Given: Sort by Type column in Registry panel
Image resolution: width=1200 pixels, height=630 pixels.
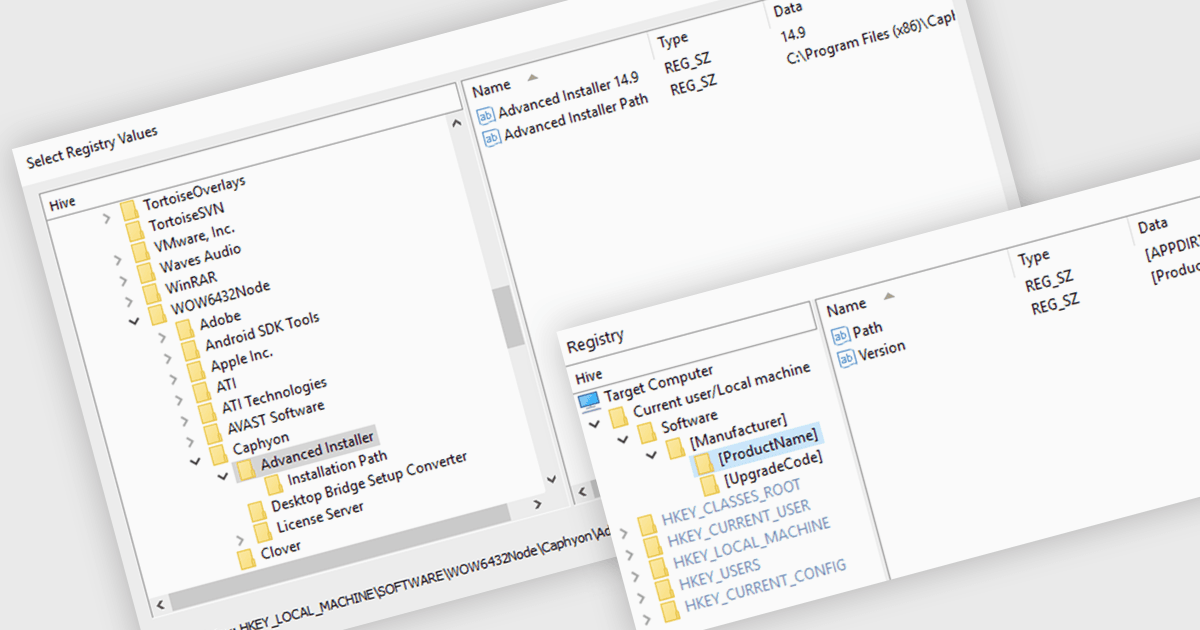Looking at the screenshot, I should pyautogui.click(x=1034, y=257).
